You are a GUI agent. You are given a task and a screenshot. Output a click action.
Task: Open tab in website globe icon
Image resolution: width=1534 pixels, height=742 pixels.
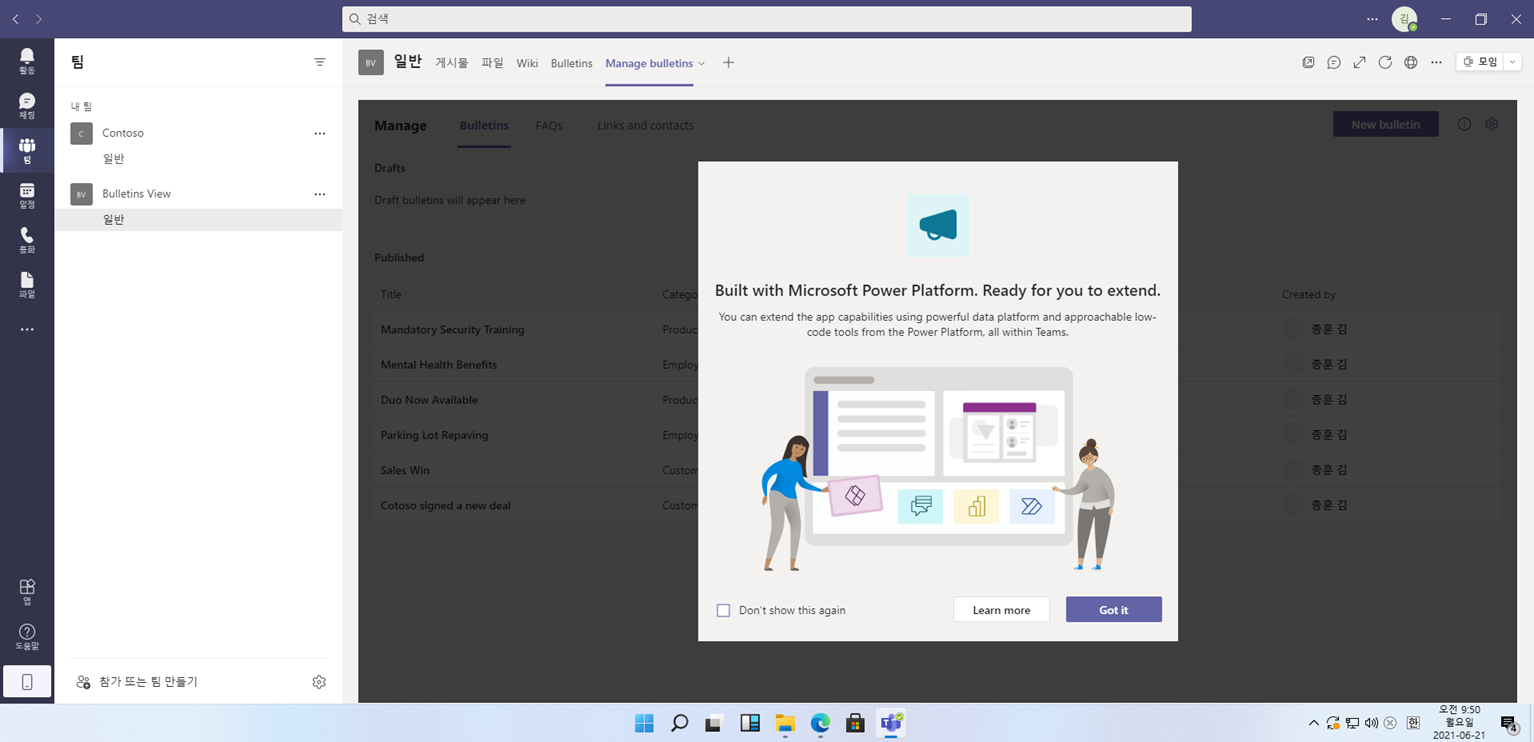point(1411,62)
